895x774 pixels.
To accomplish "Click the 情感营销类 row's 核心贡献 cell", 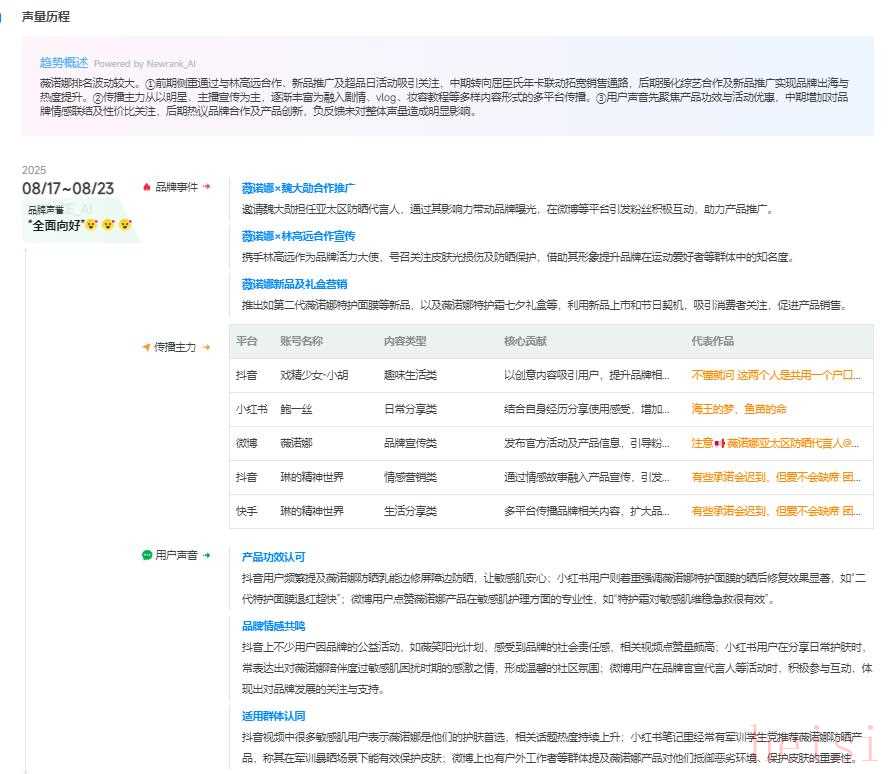I will 587,477.
